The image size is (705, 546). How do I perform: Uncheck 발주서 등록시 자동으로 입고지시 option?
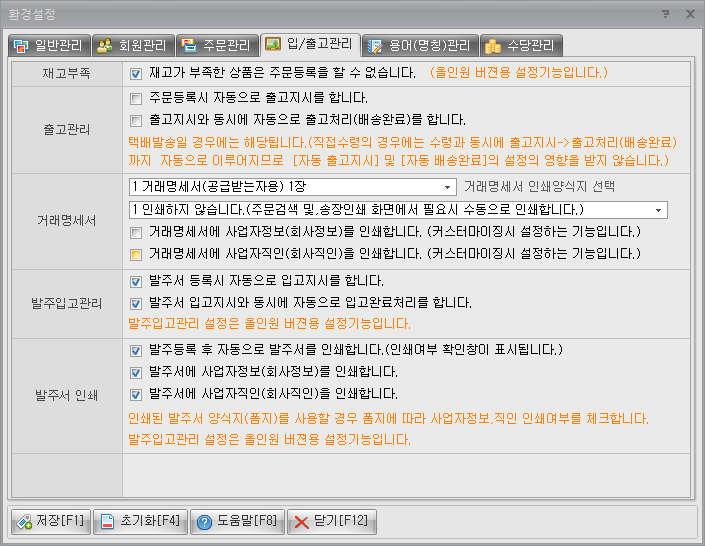135,282
